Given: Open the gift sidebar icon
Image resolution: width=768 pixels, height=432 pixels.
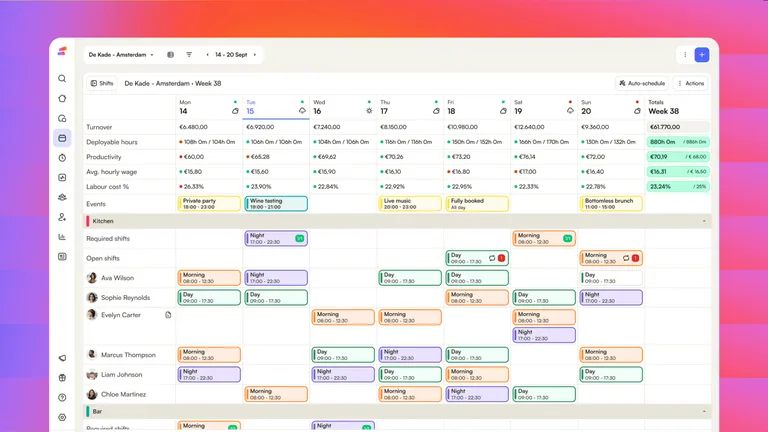Looking at the screenshot, I should (62, 378).
